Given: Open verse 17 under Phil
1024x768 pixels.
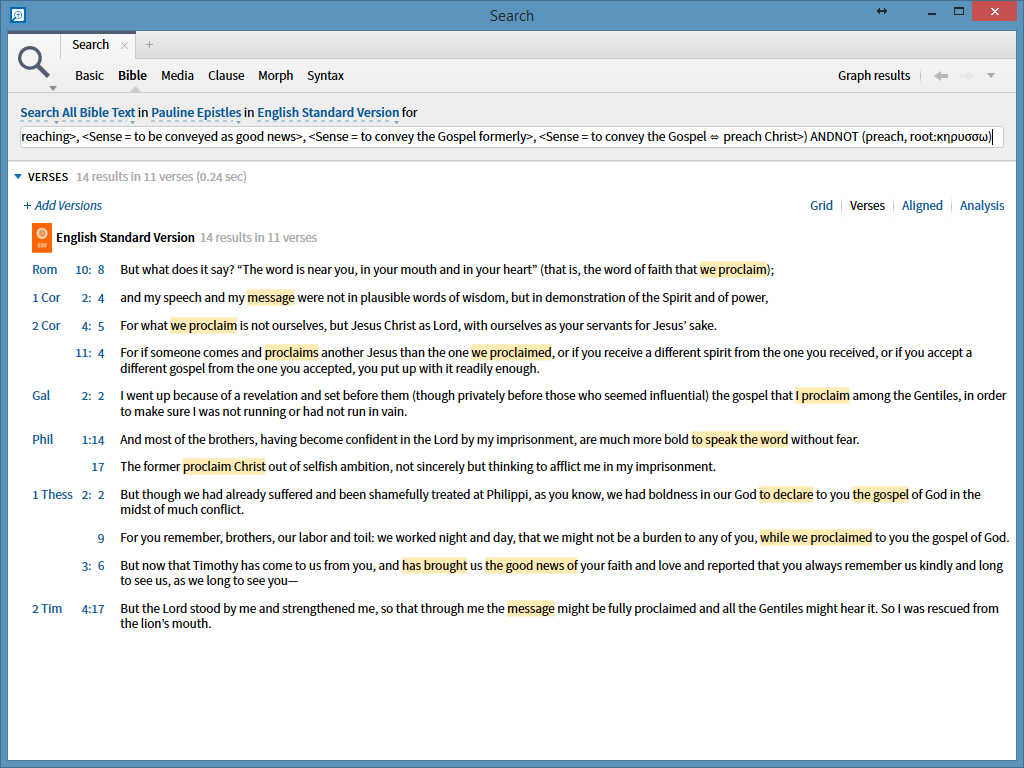Looking at the screenshot, I should (98, 467).
